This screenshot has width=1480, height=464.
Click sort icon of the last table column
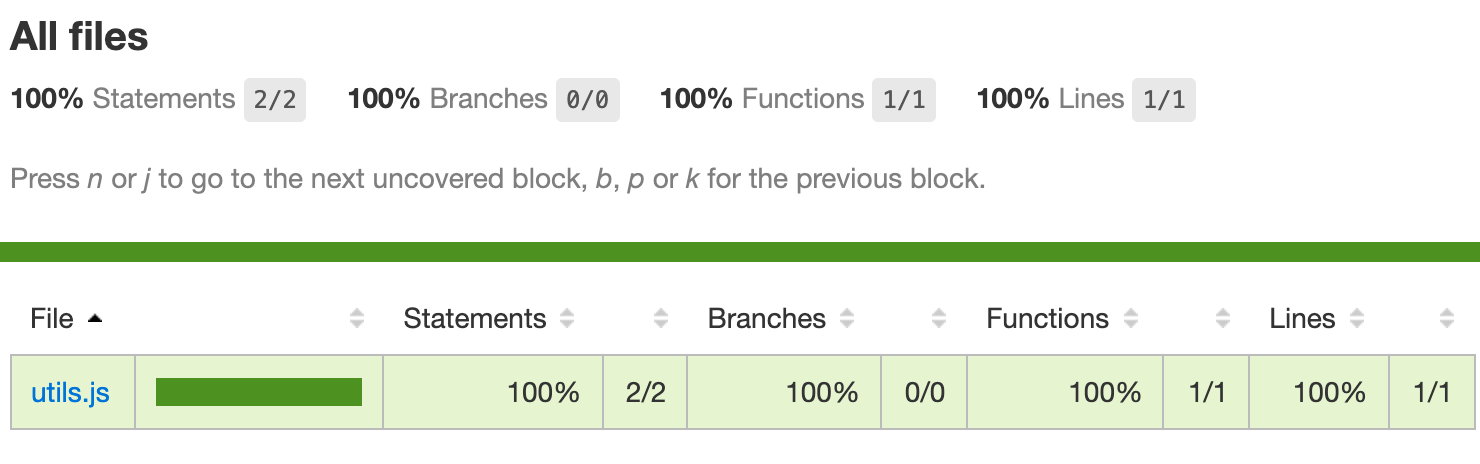click(x=1446, y=319)
